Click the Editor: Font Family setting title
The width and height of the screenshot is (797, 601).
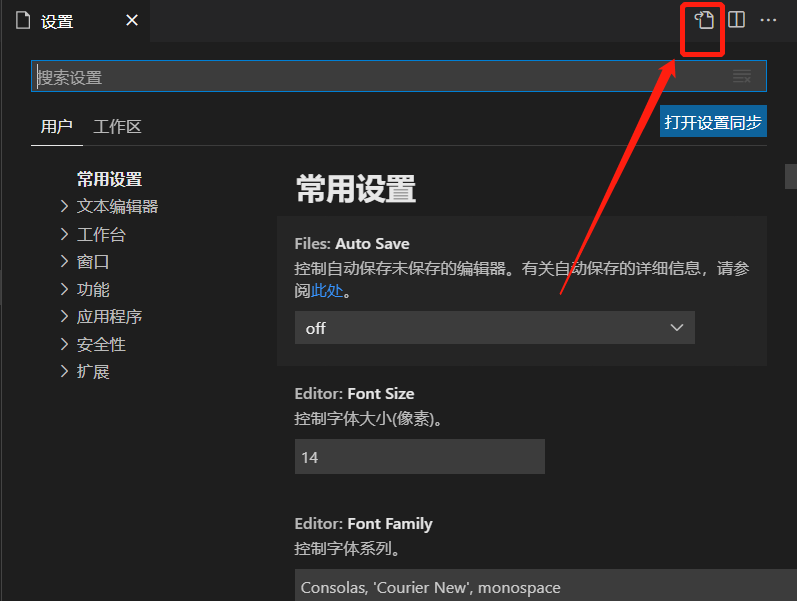(x=363, y=524)
